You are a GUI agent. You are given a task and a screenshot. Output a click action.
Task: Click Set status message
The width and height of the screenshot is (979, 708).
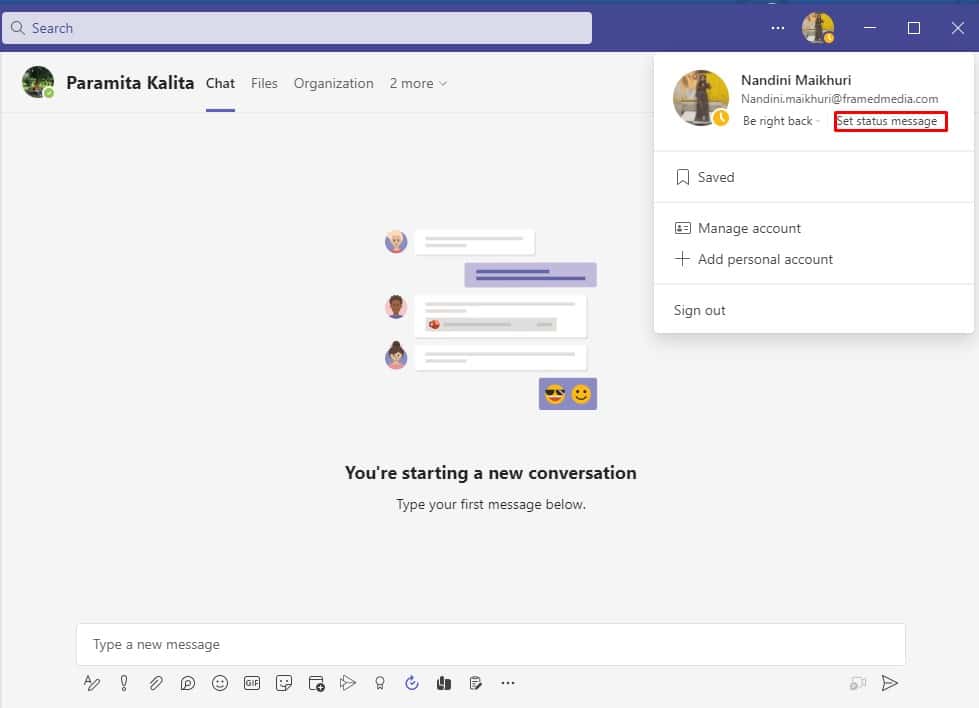(x=889, y=120)
